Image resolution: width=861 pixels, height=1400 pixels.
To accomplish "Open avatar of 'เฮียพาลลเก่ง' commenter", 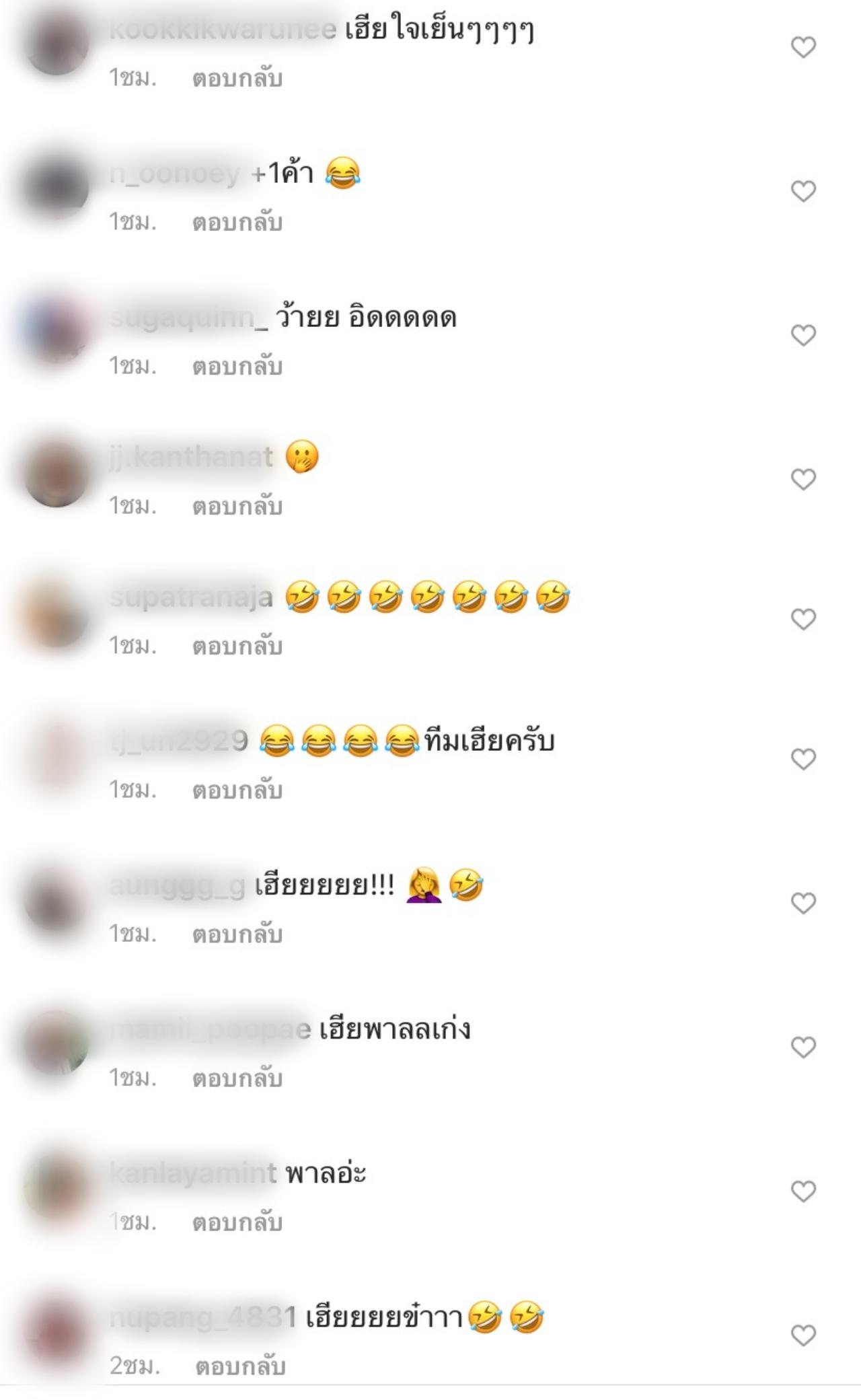I will click(57, 1043).
